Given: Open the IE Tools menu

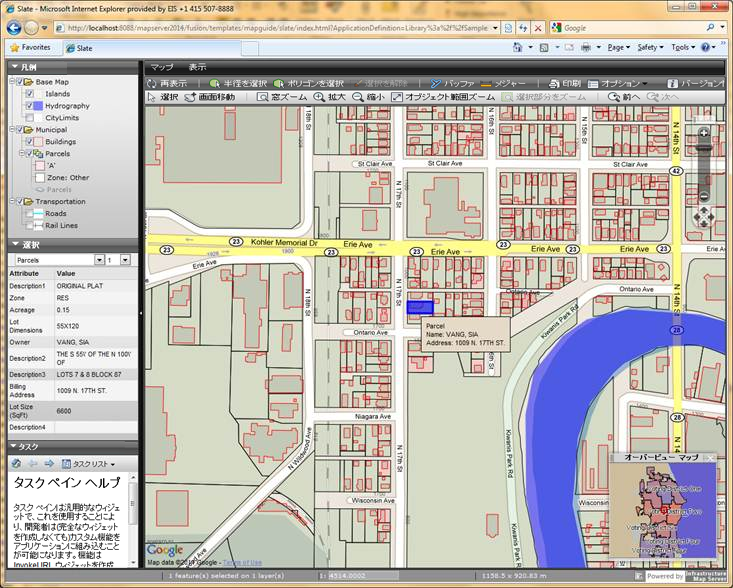Looking at the screenshot, I should (x=683, y=47).
